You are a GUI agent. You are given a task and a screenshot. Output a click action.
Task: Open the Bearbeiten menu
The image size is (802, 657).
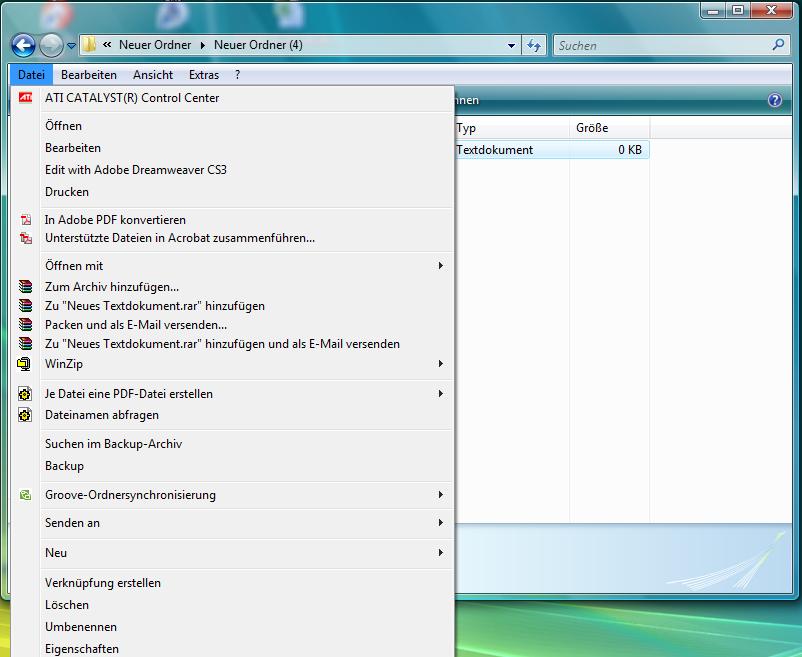click(x=88, y=75)
